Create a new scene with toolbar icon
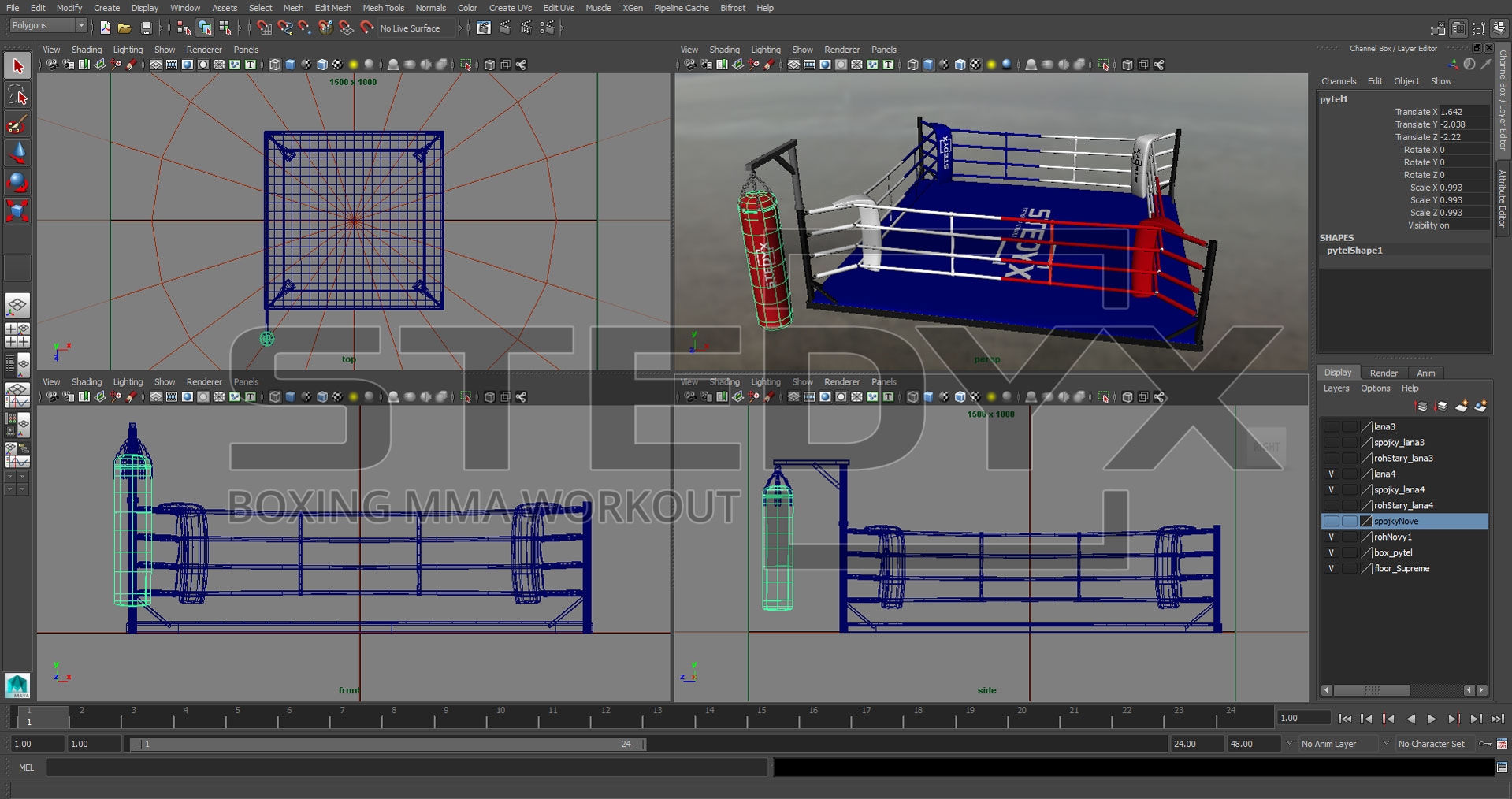Screen dimensions: 1512x799 click(x=105, y=28)
